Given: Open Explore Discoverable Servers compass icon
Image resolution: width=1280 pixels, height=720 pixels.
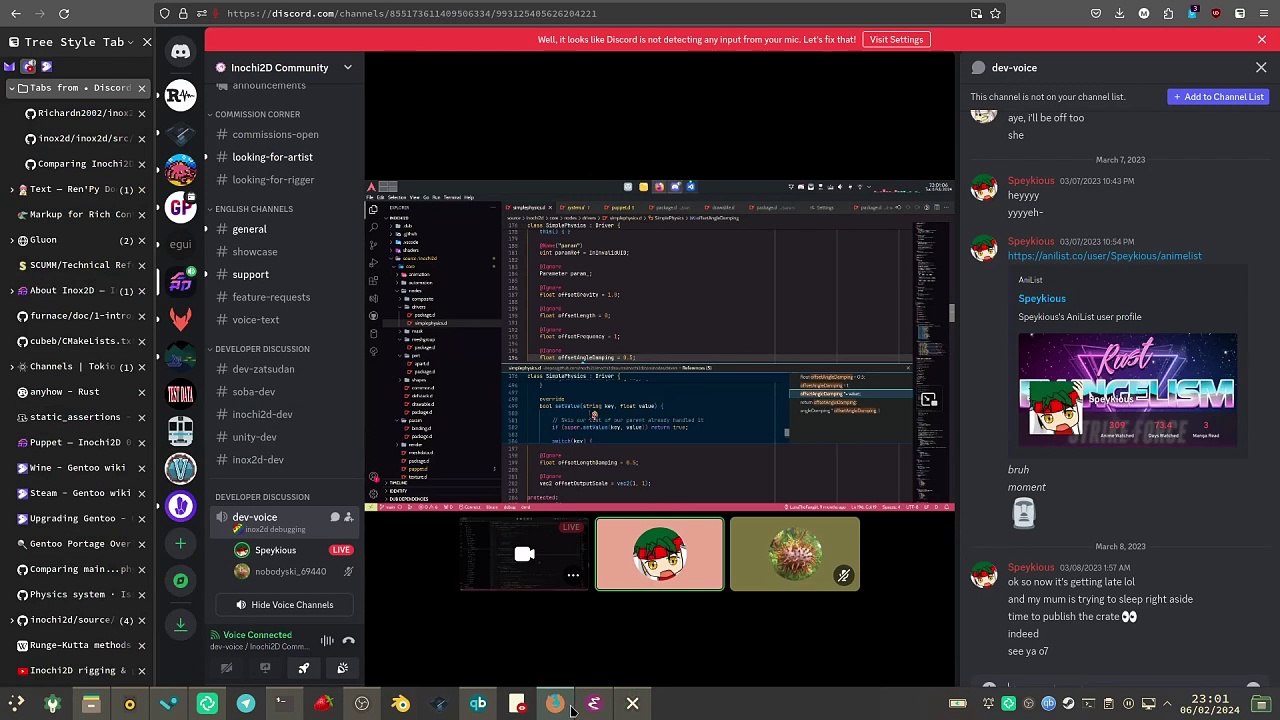Looking at the screenshot, I should click(180, 581).
